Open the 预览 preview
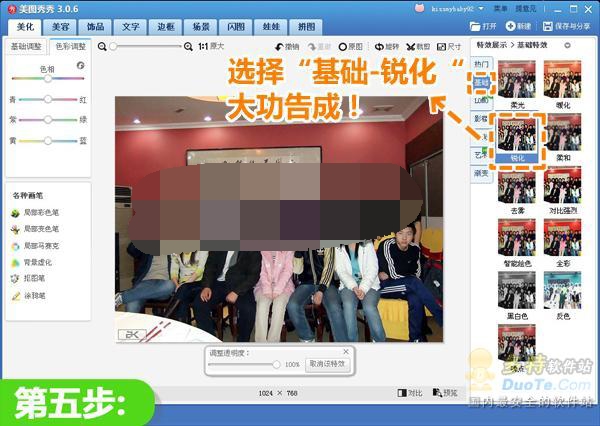Screen dimensions: 600x426 (445, 393)
